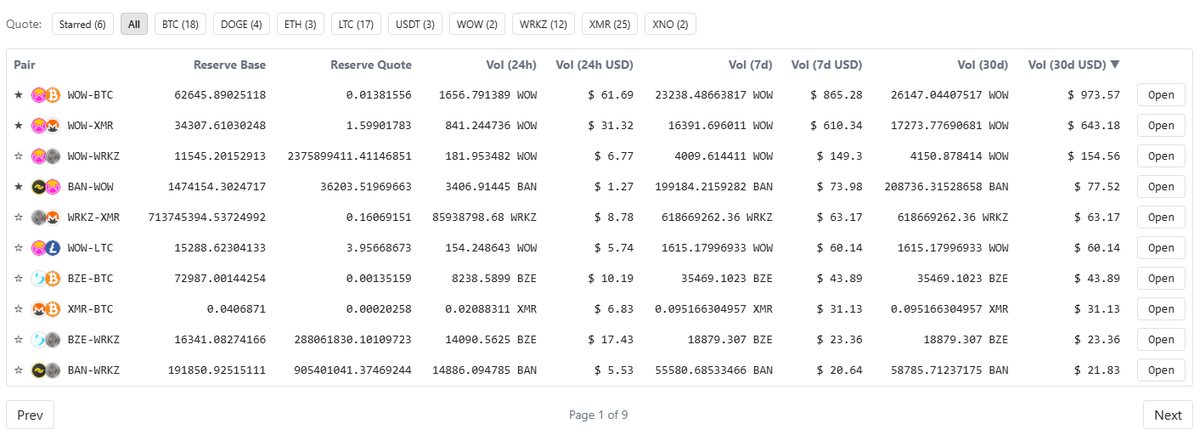Click the BZE-BTC coin pair icon

[x=46, y=278]
